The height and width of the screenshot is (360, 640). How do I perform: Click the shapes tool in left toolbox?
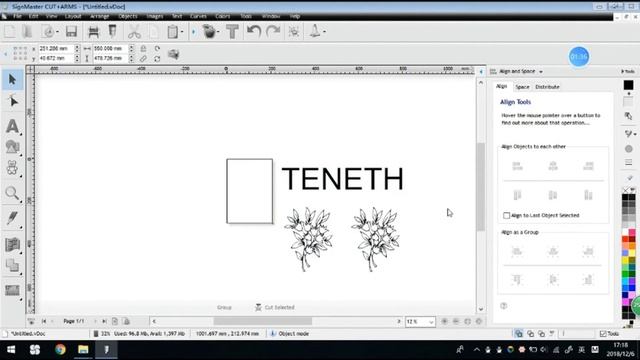pos(12,147)
